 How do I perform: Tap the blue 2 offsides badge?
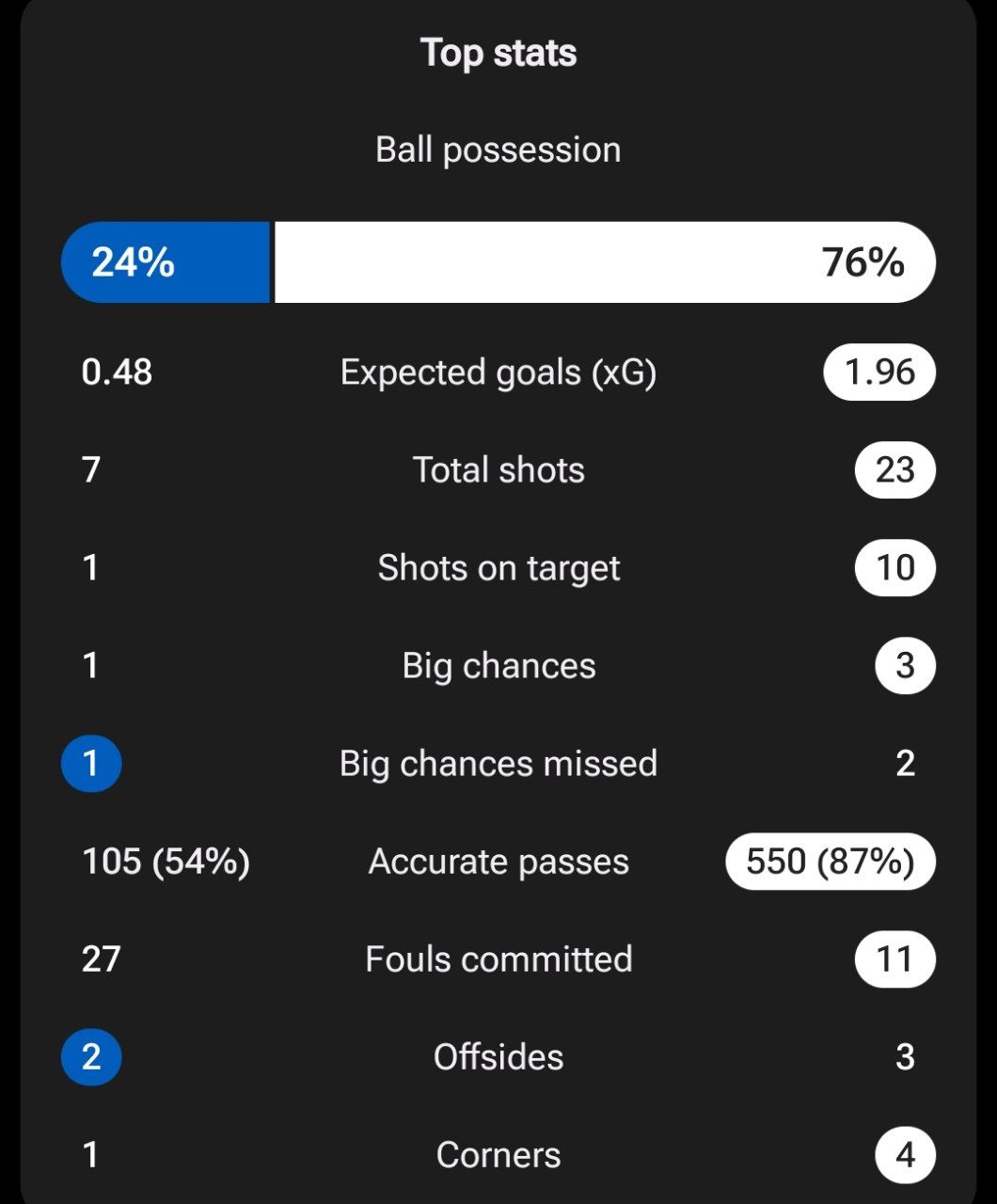pos(91,1057)
